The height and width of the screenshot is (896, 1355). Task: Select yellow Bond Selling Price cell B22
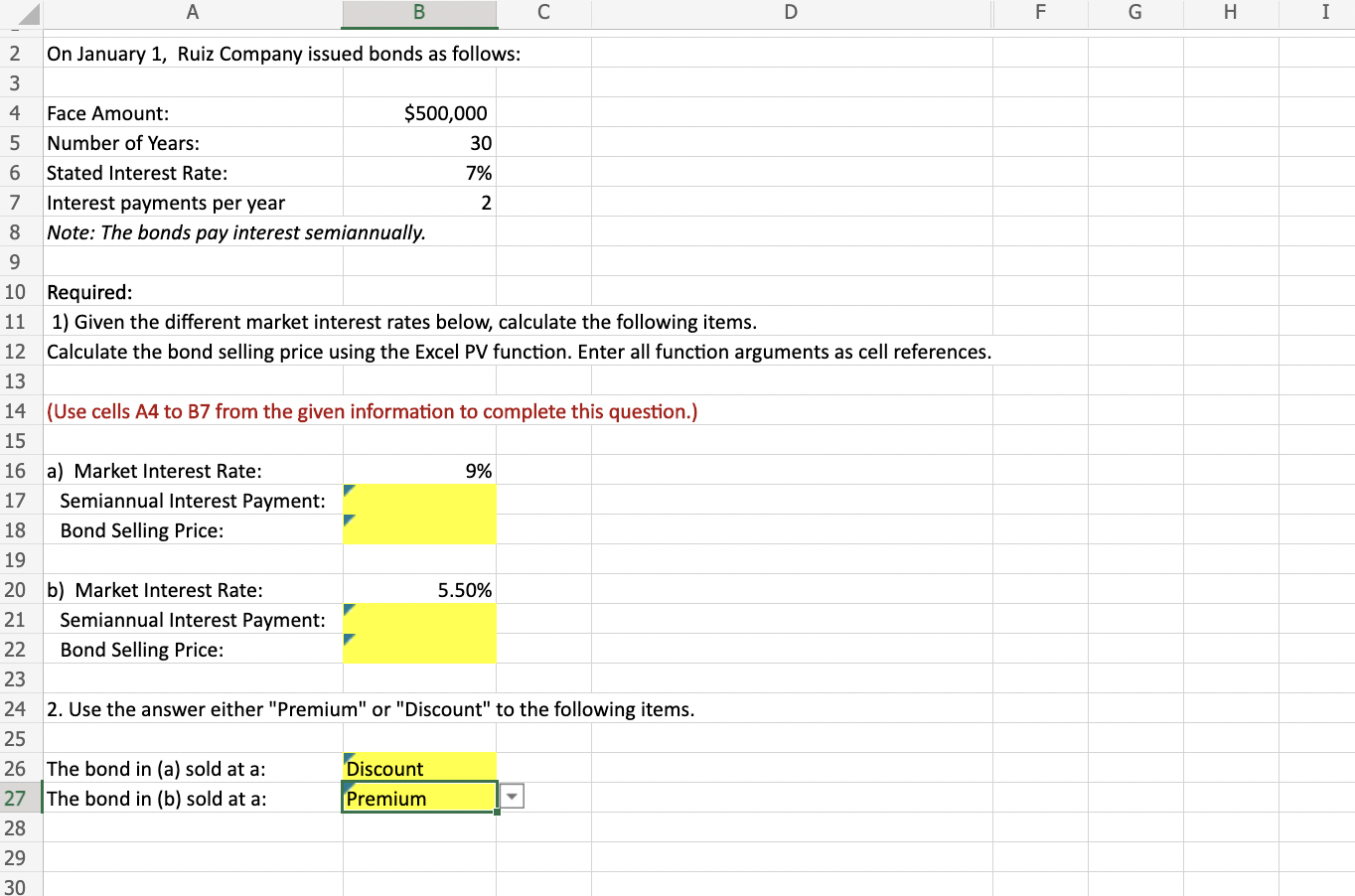click(x=419, y=649)
